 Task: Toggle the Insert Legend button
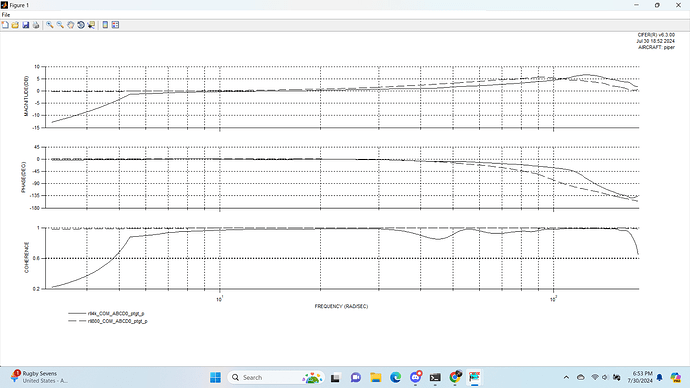coord(115,25)
